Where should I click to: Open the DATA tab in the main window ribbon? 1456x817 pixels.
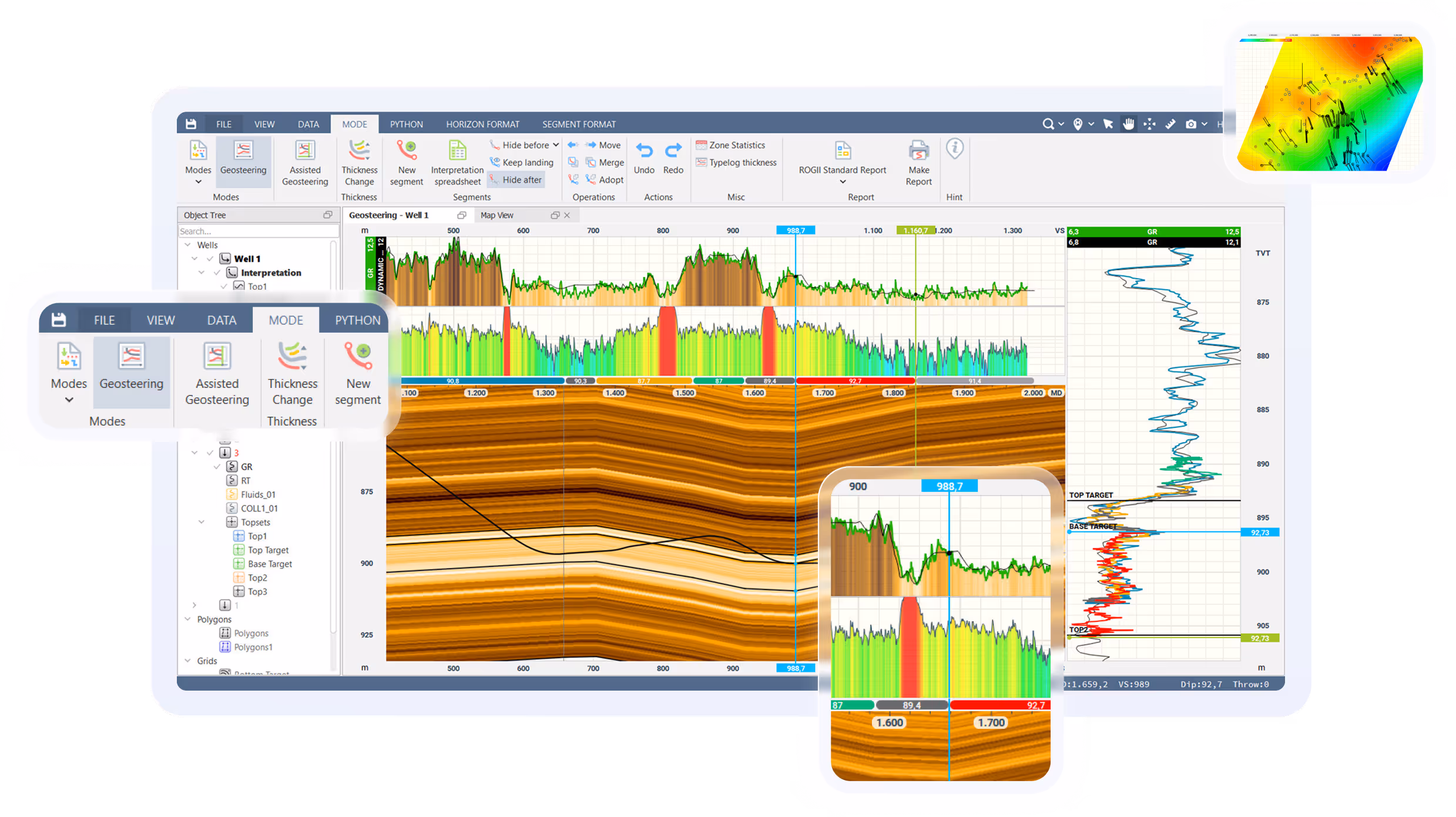click(x=308, y=124)
